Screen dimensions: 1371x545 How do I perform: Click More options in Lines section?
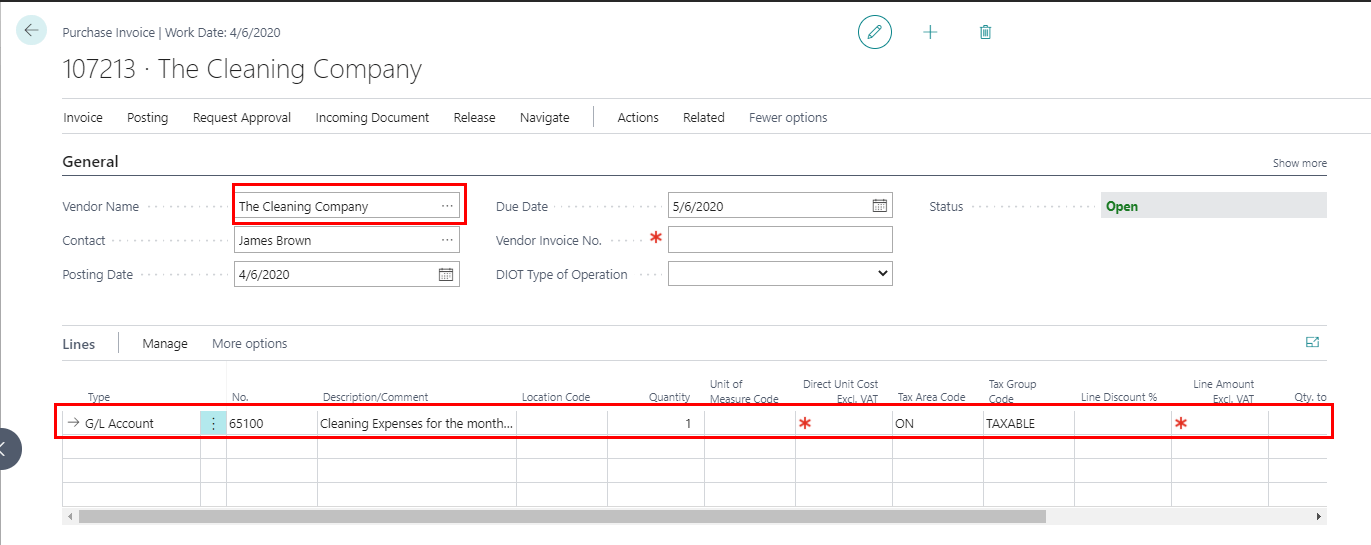(250, 343)
